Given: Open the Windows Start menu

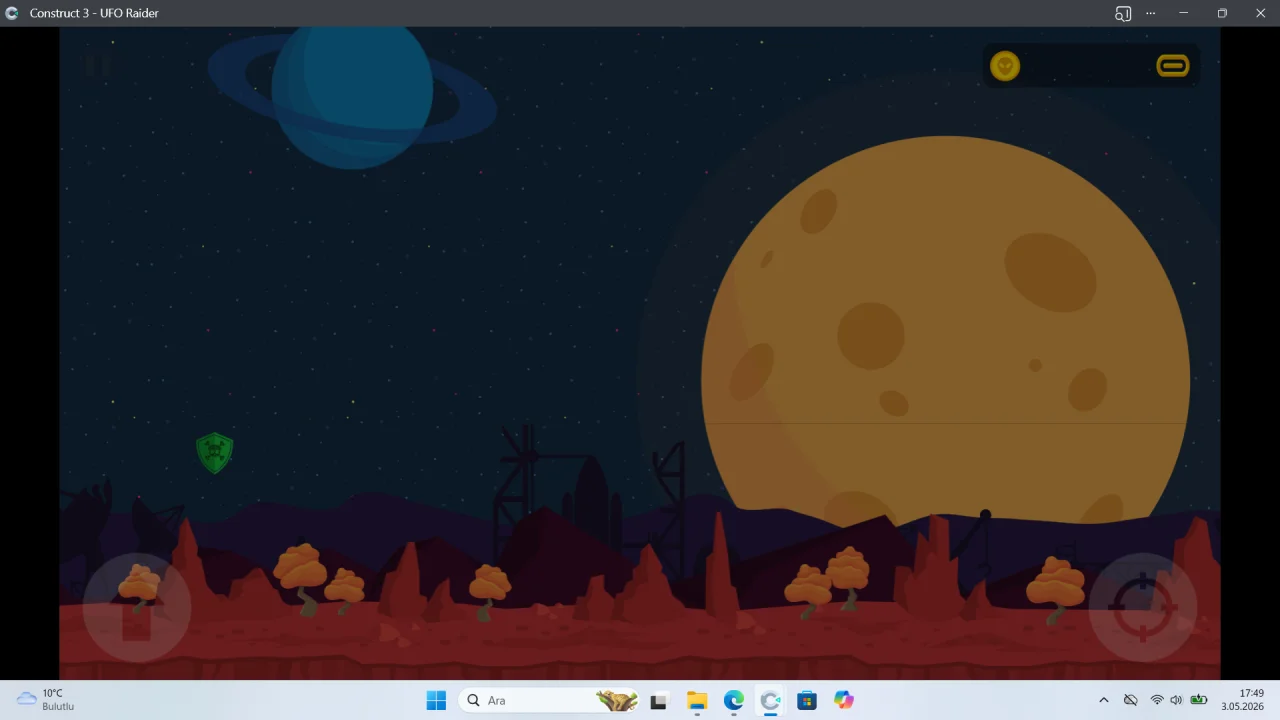Looking at the screenshot, I should [x=436, y=700].
